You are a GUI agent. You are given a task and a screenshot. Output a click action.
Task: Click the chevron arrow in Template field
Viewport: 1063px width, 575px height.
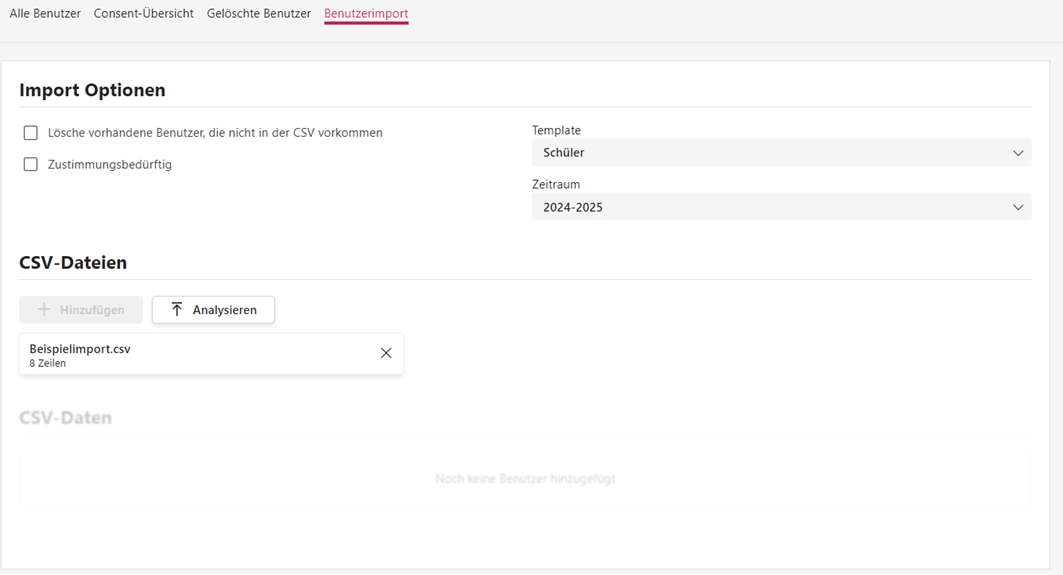click(1018, 153)
